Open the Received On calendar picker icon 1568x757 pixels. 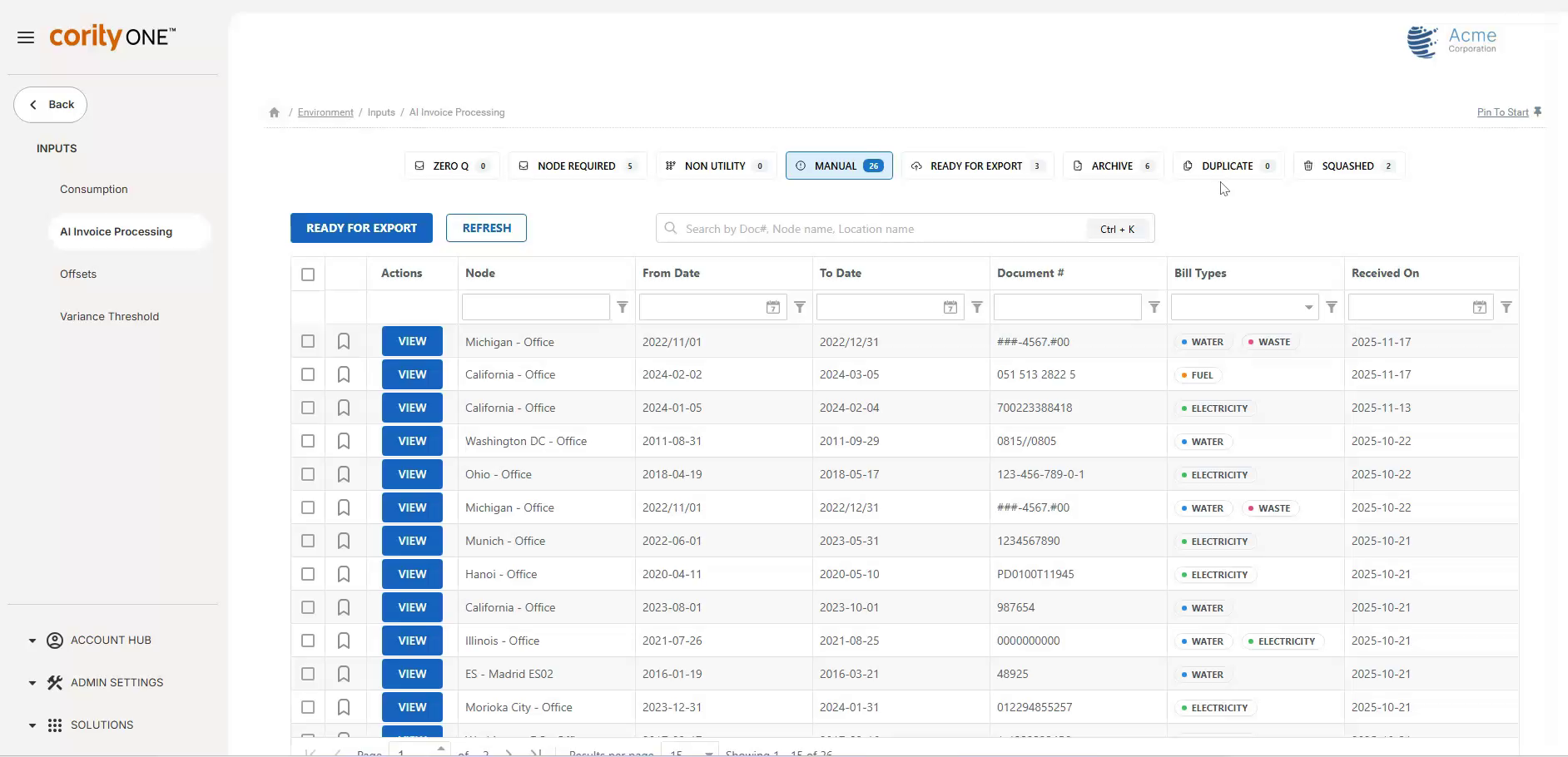pos(1480,307)
